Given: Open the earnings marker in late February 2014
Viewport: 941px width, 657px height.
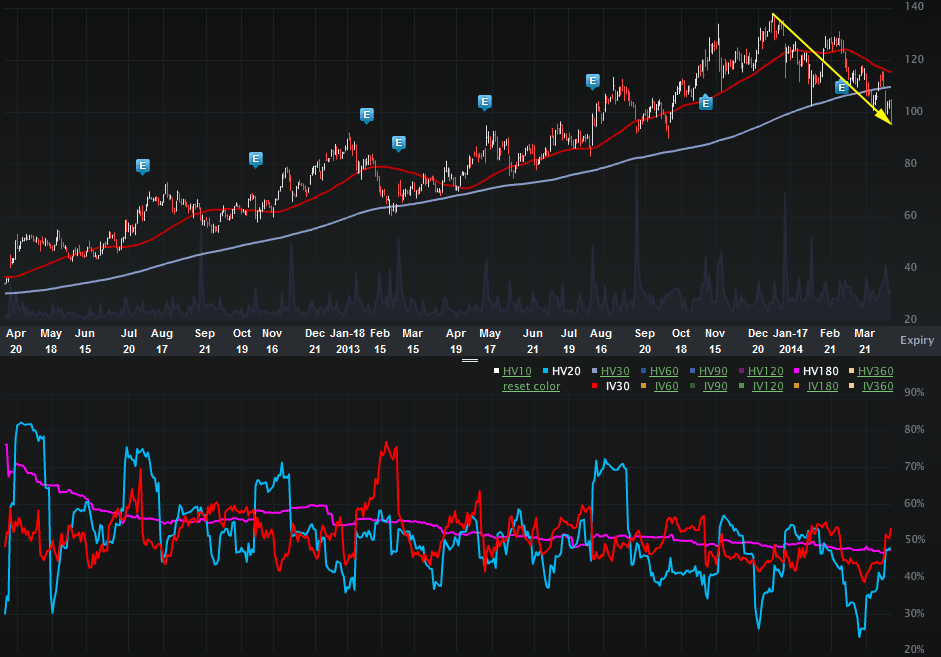Looking at the screenshot, I should 841,88.
